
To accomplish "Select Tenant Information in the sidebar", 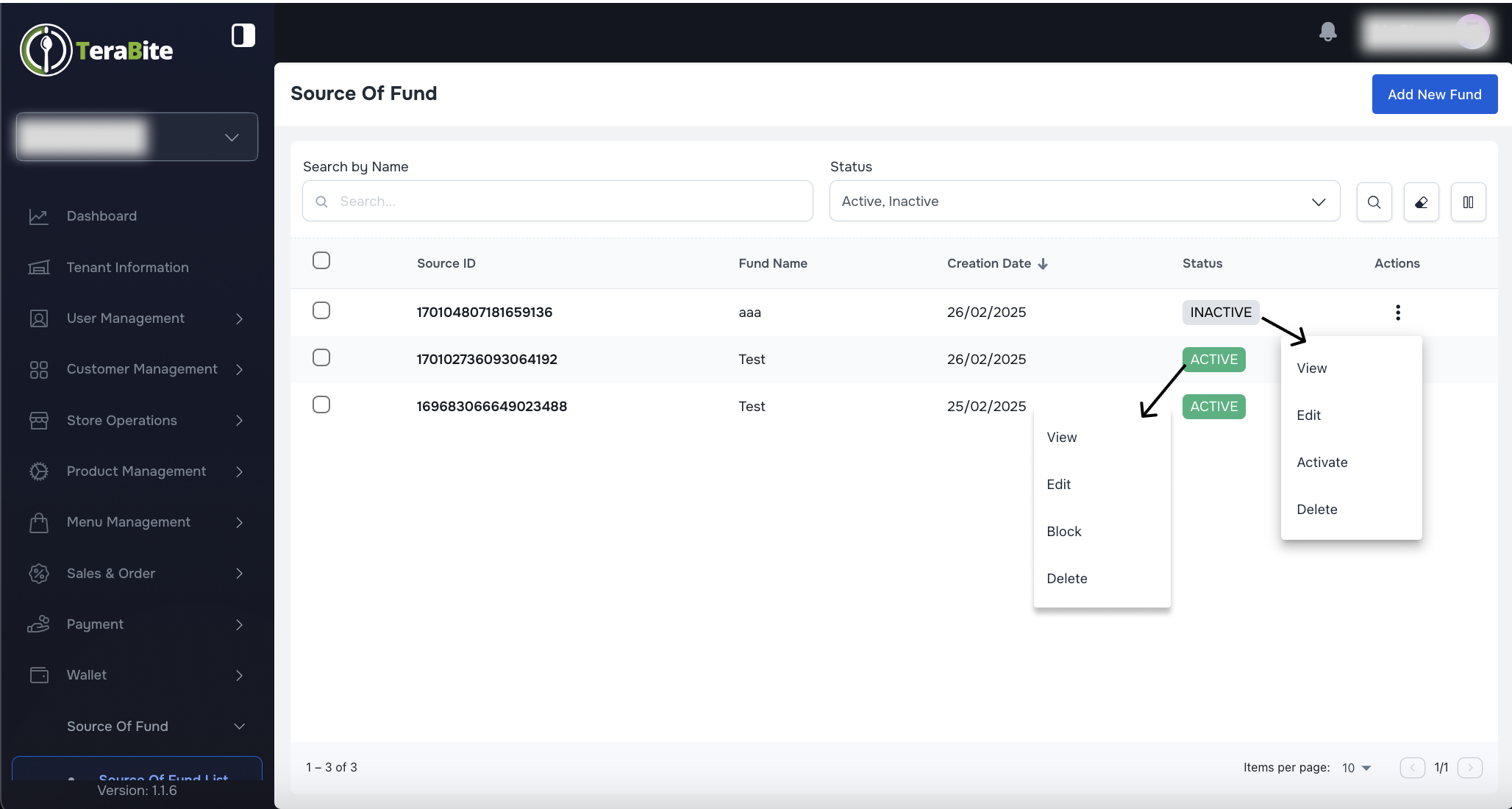I will click(127, 267).
